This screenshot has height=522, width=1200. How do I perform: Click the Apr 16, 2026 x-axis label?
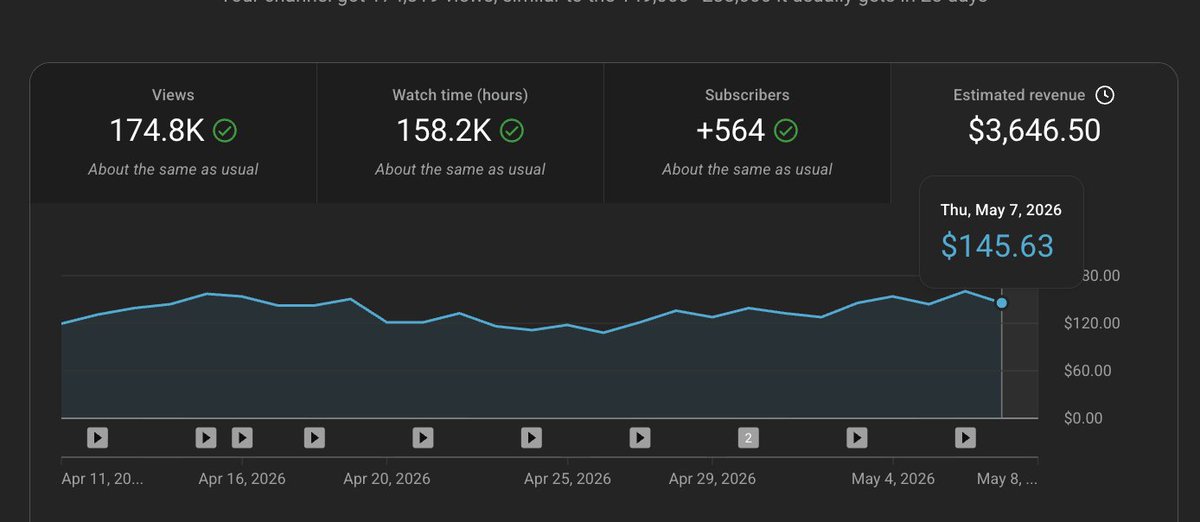(x=242, y=479)
